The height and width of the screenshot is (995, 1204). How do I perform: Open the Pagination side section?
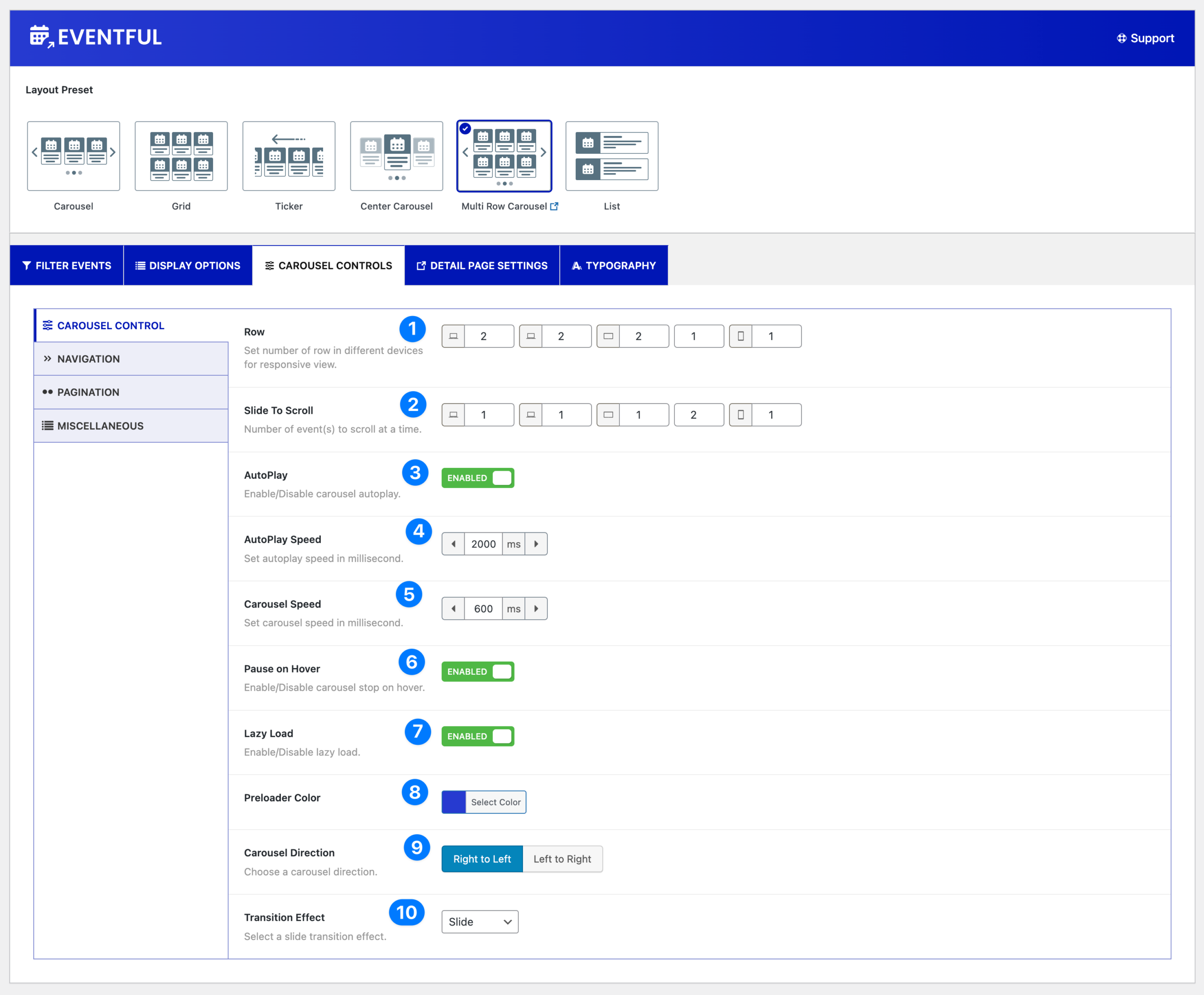pos(131,392)
